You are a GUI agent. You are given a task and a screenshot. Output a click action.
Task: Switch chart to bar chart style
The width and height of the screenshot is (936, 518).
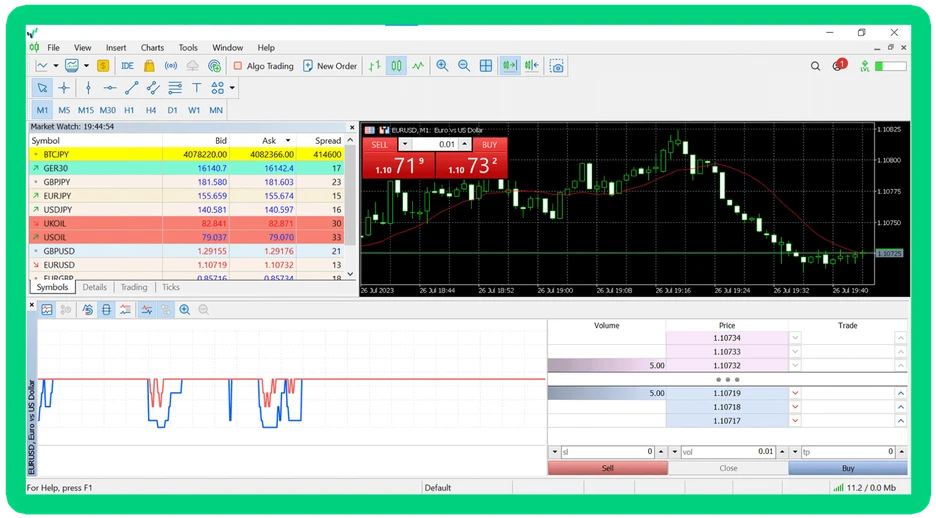pos(374,66)
